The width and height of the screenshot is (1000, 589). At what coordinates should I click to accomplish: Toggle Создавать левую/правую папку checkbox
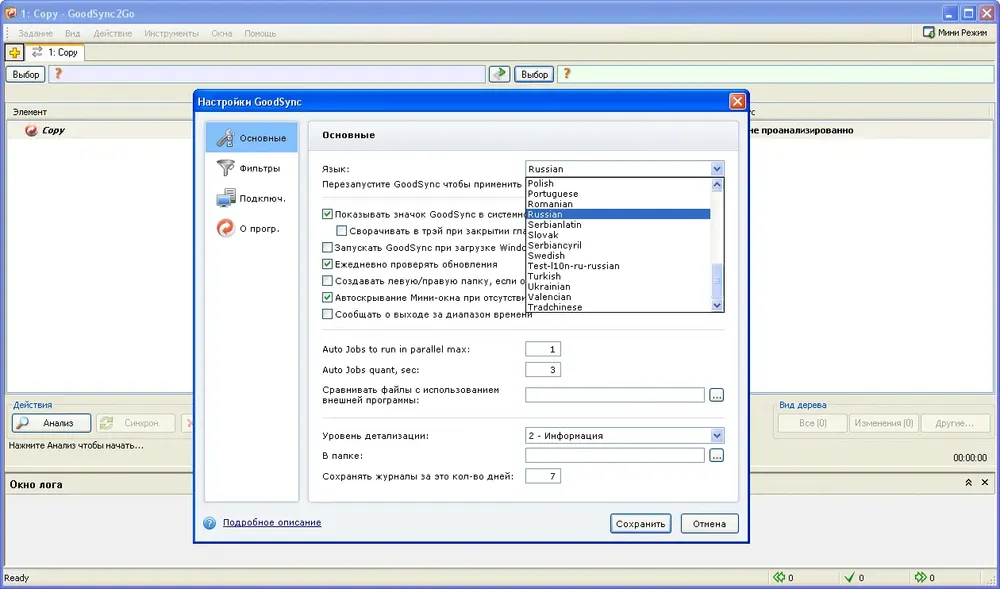[327, 280]
